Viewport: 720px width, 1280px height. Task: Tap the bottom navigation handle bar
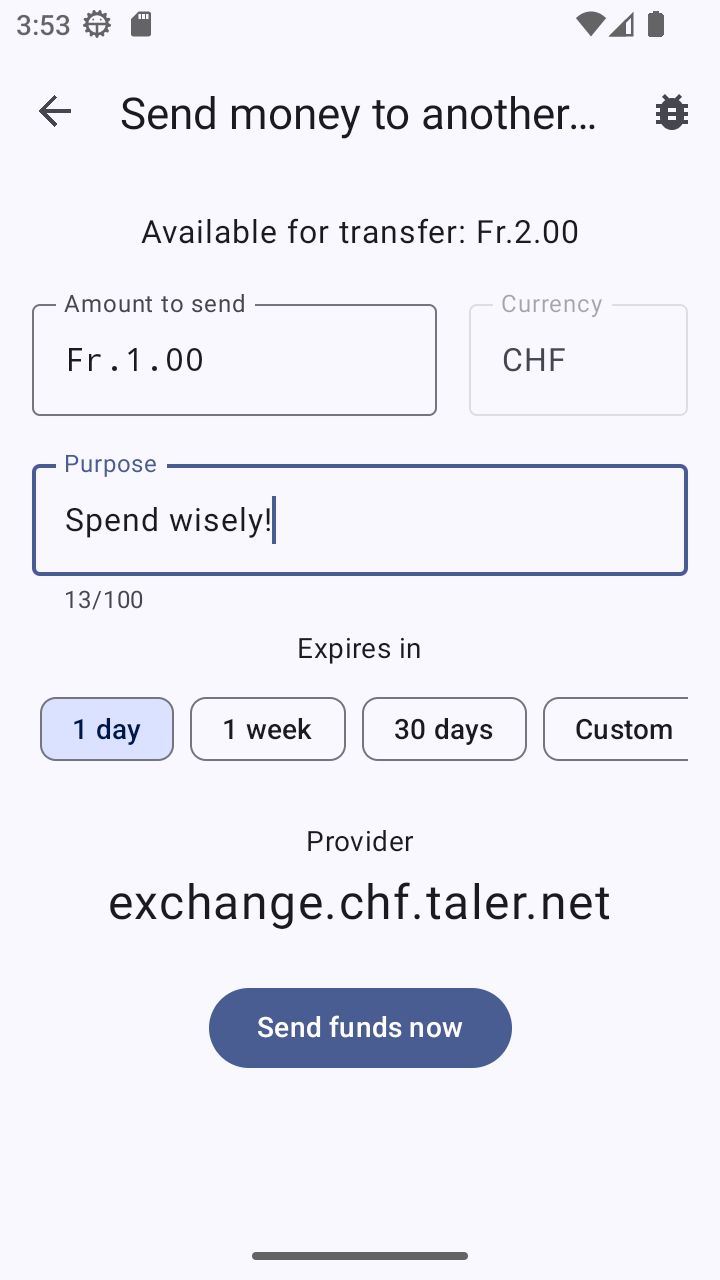(360, 1256)
